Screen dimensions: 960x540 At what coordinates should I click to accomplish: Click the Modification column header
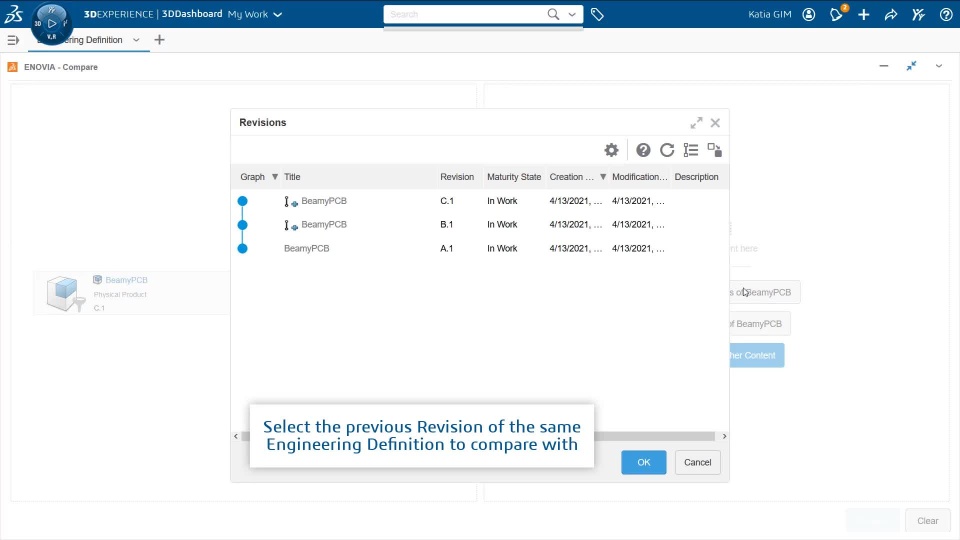pos(639,177)
